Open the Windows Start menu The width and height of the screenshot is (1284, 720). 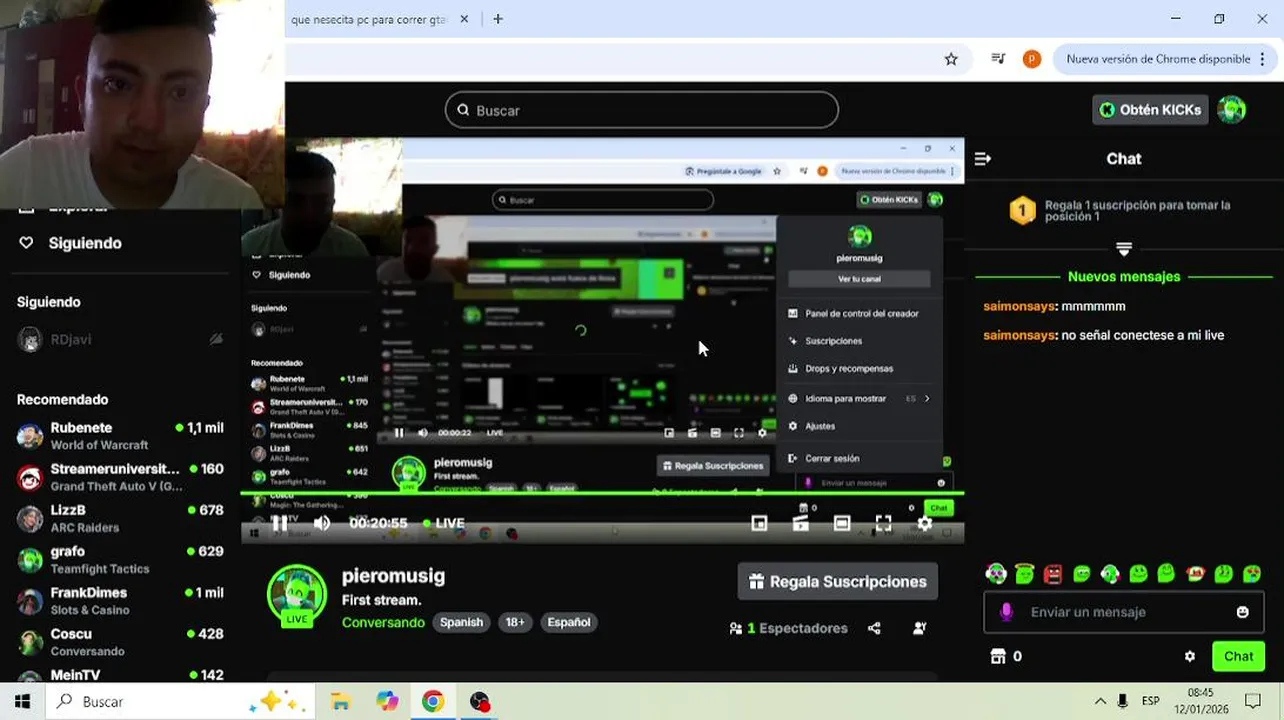[x=22, y=702]
